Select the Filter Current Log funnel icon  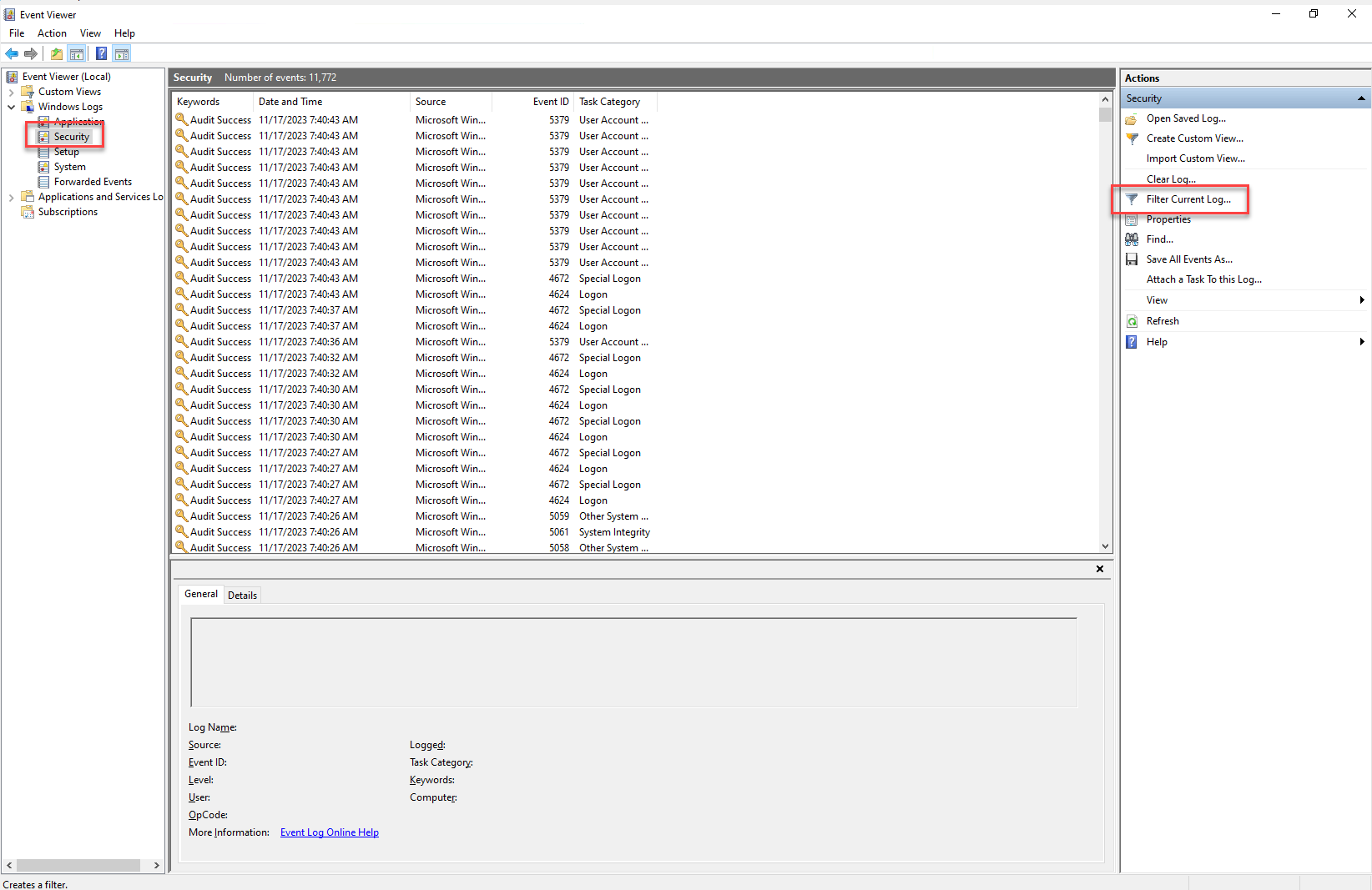[1132, 199]
